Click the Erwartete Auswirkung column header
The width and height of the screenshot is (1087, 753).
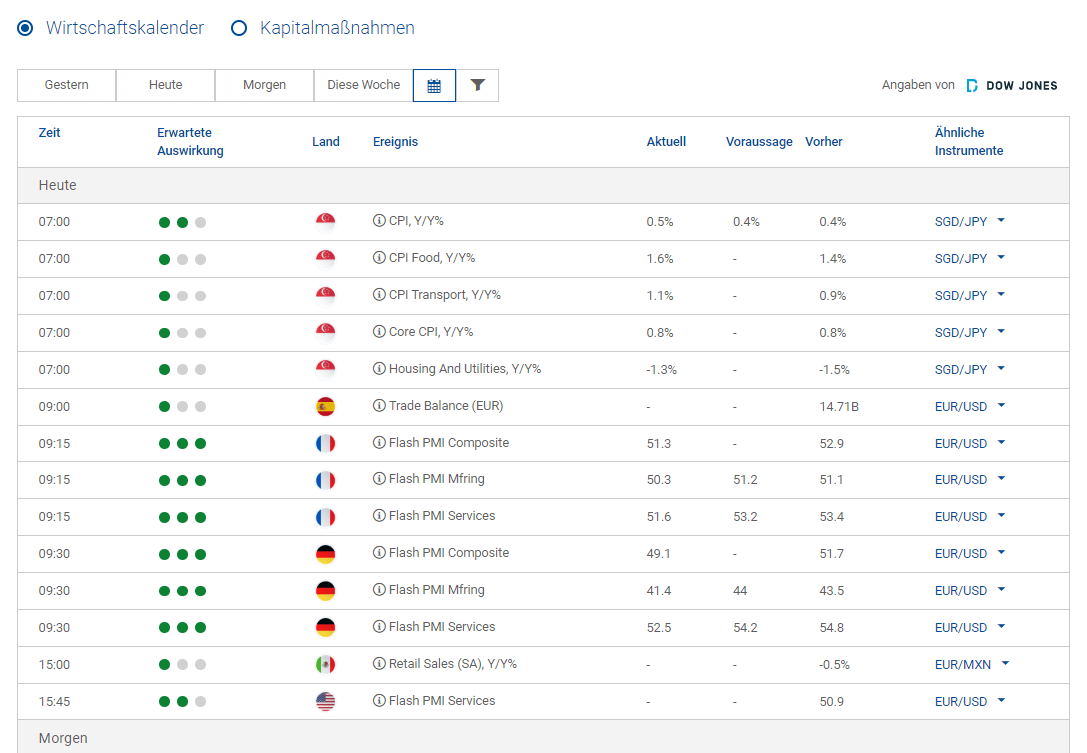click(x=190, y=141)
